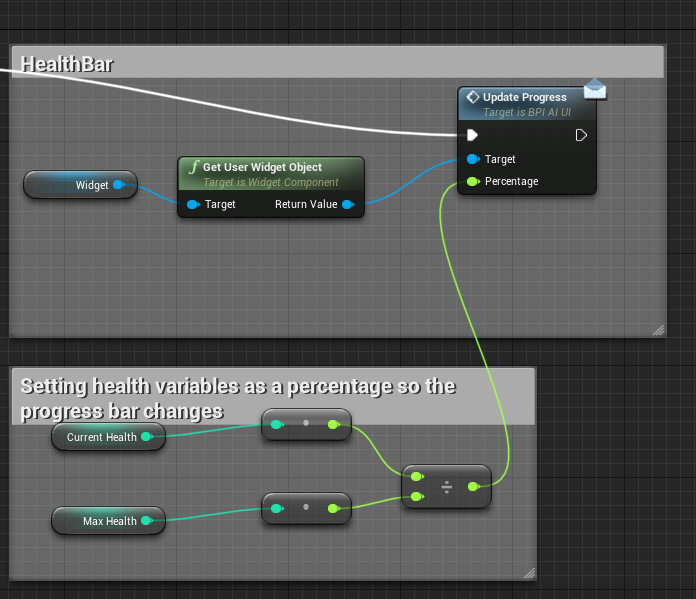
Task: Select the Max Health variable node
Action: pyautogui.click(x=100, y=520)
